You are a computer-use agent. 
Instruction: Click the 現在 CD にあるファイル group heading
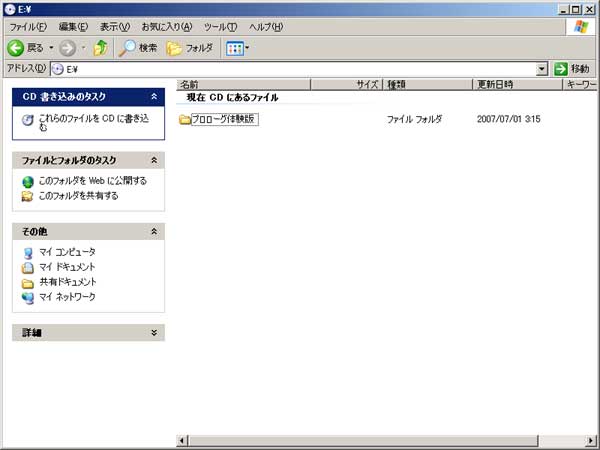232,98
